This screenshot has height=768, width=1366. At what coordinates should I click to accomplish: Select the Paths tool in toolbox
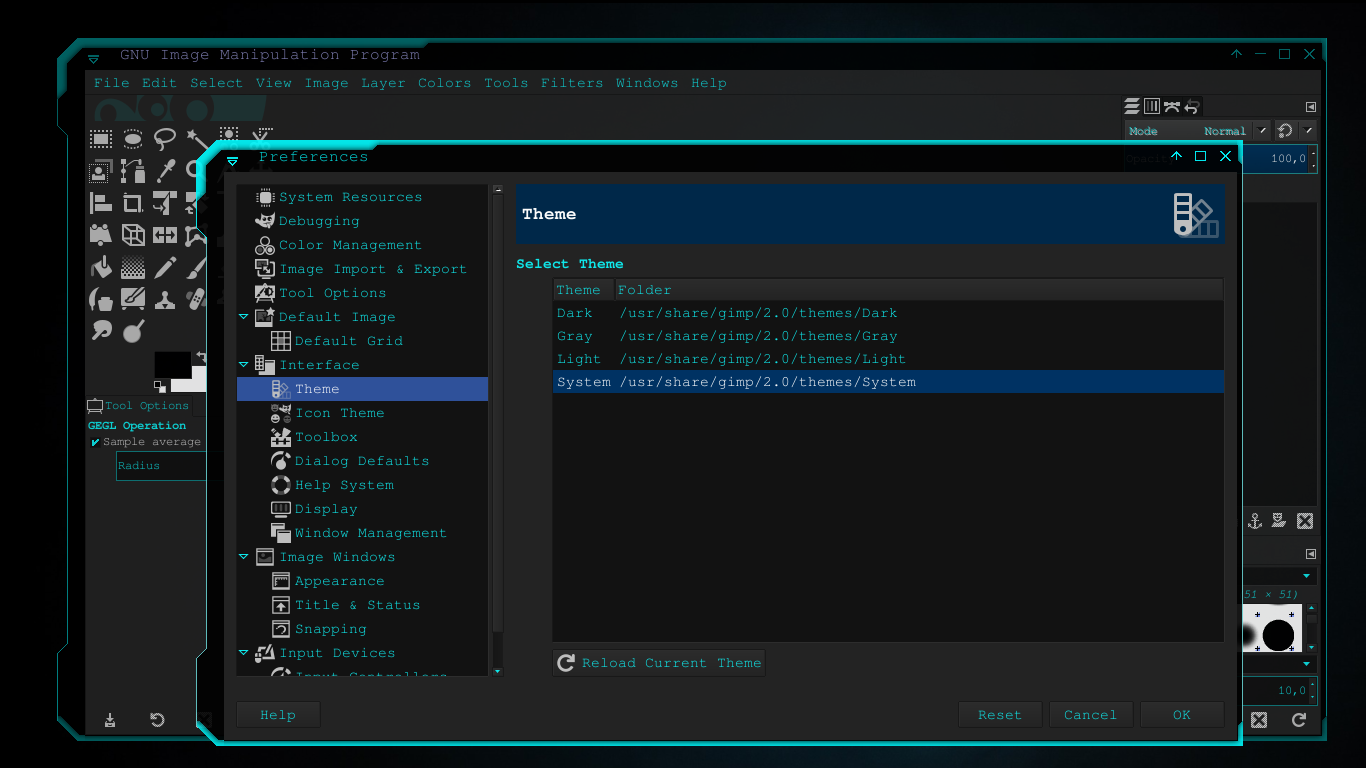coord(133,171)
